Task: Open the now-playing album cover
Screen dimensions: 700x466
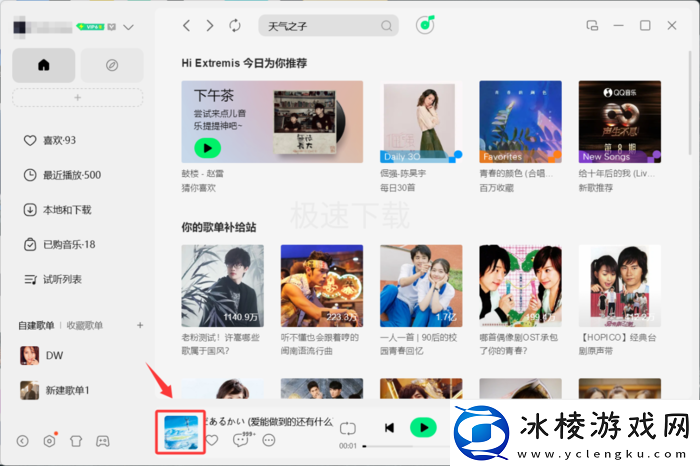Action: pyautogui.click(x=180, y=432)
